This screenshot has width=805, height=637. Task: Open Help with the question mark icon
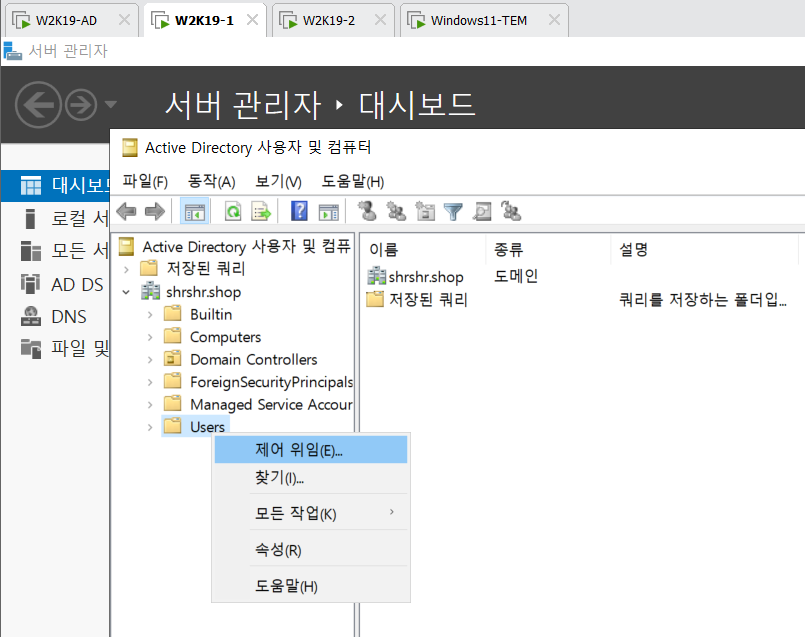tap(299, 211)
